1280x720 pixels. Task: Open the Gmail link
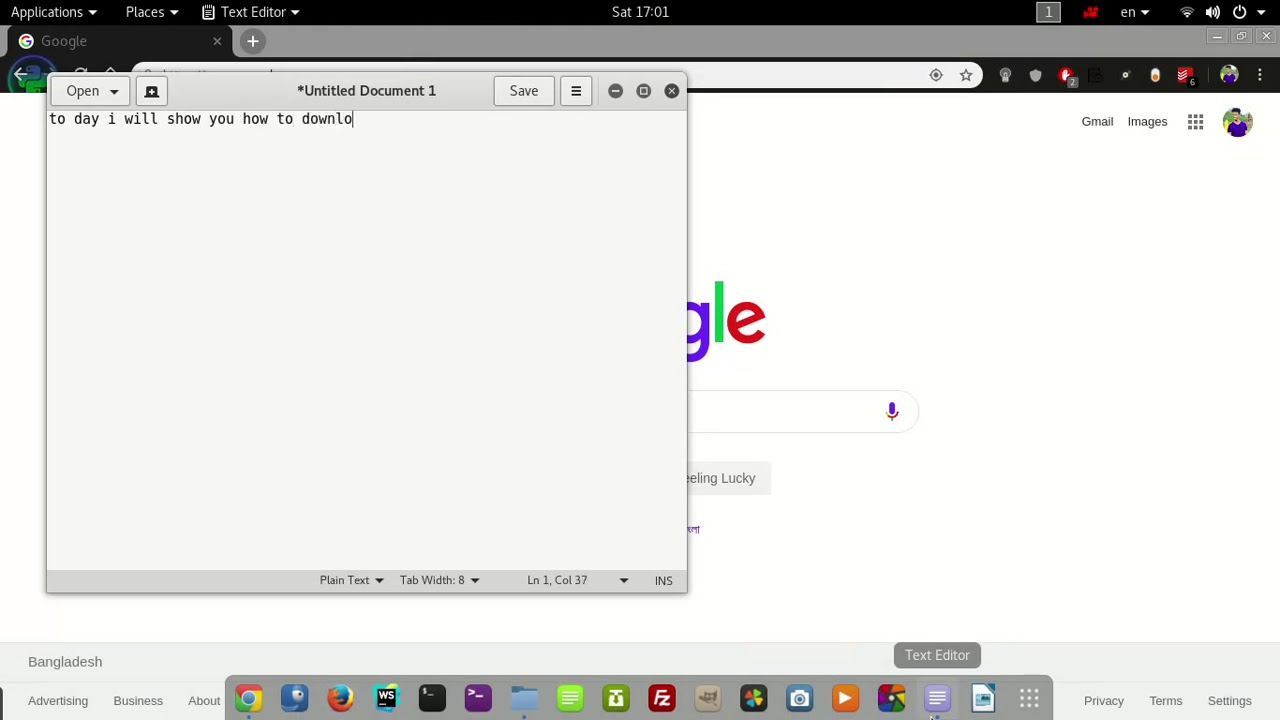coord(1097,122)
